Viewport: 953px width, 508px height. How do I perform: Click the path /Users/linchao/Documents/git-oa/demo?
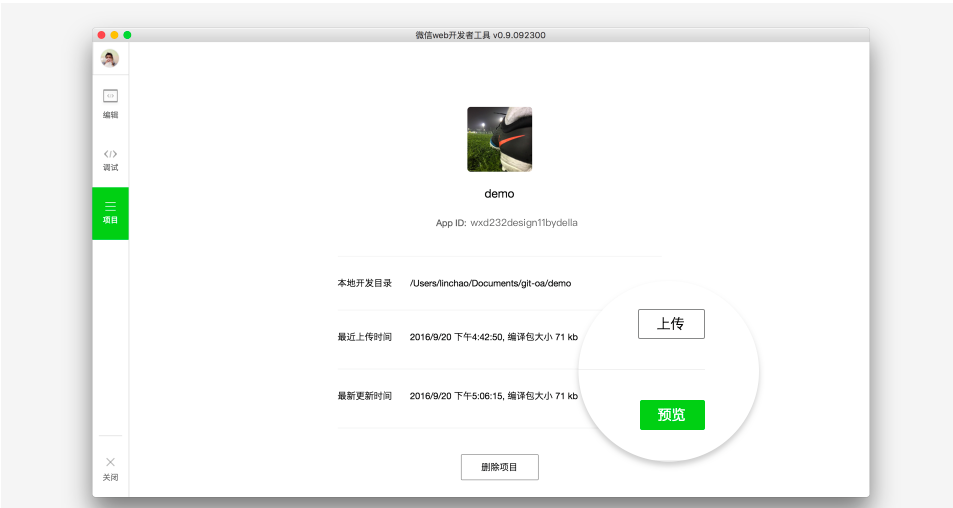point(490,283)
